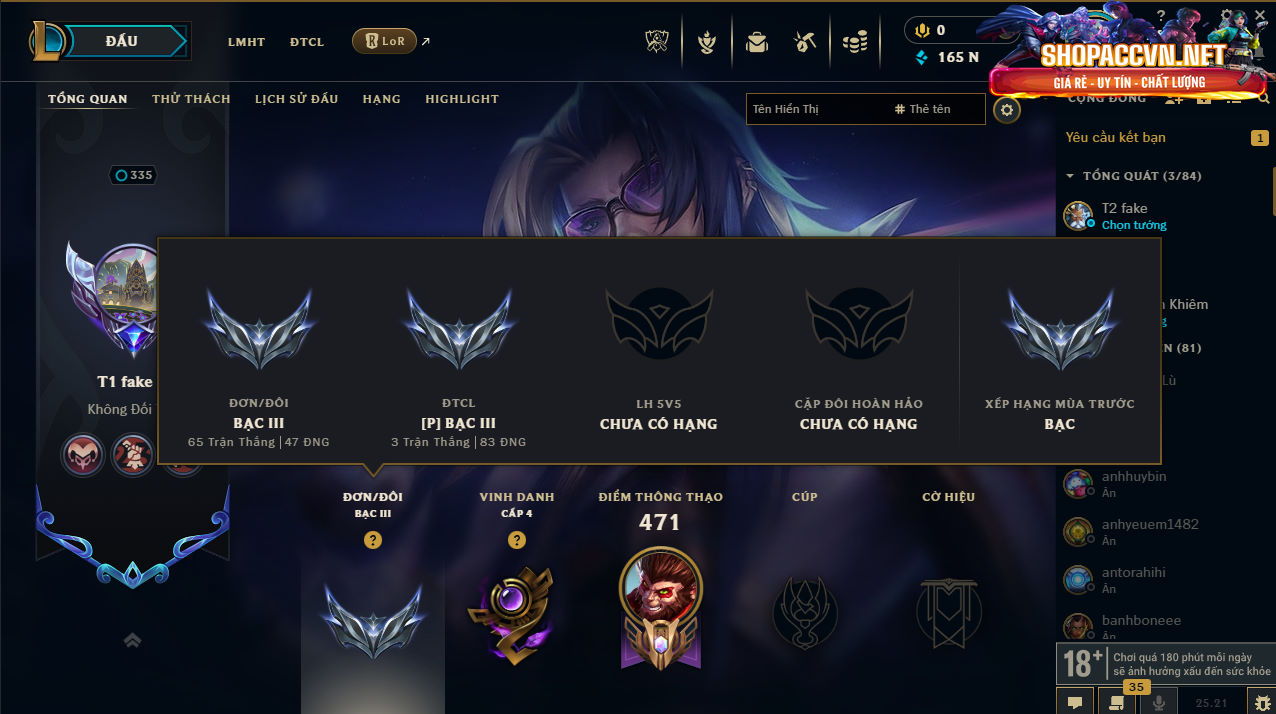
Task: Open the missions scroll icon with badge 35
Action: tap(1116, 703)
